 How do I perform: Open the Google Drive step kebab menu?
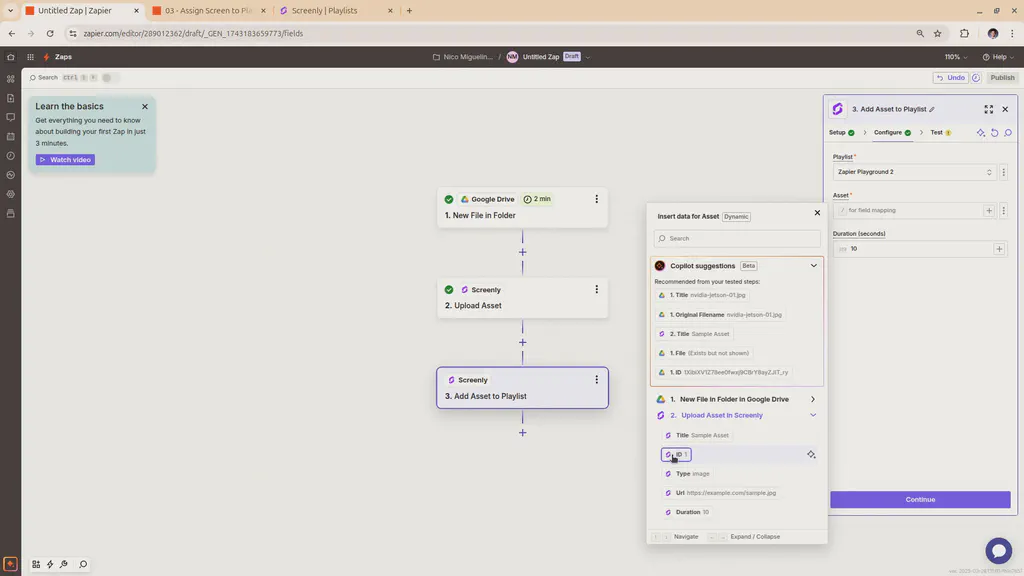point(596,199)
